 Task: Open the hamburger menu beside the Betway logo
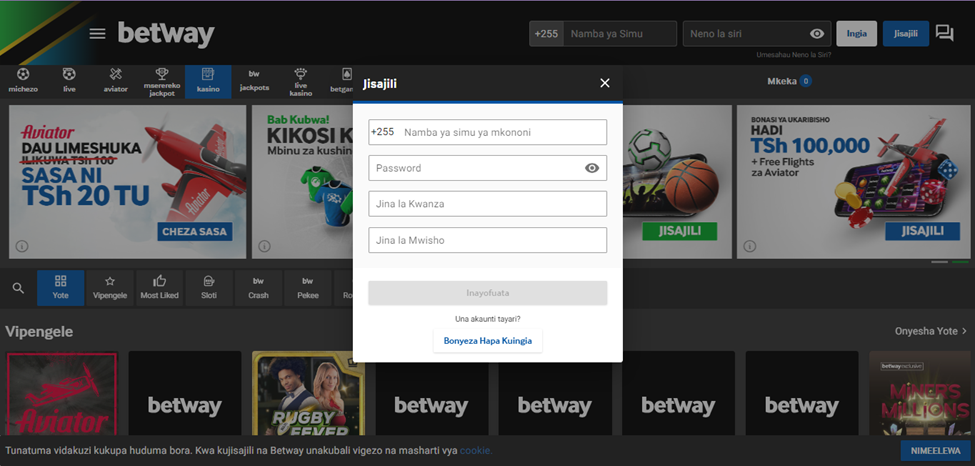pyautogui.click(x=98, y=34)
